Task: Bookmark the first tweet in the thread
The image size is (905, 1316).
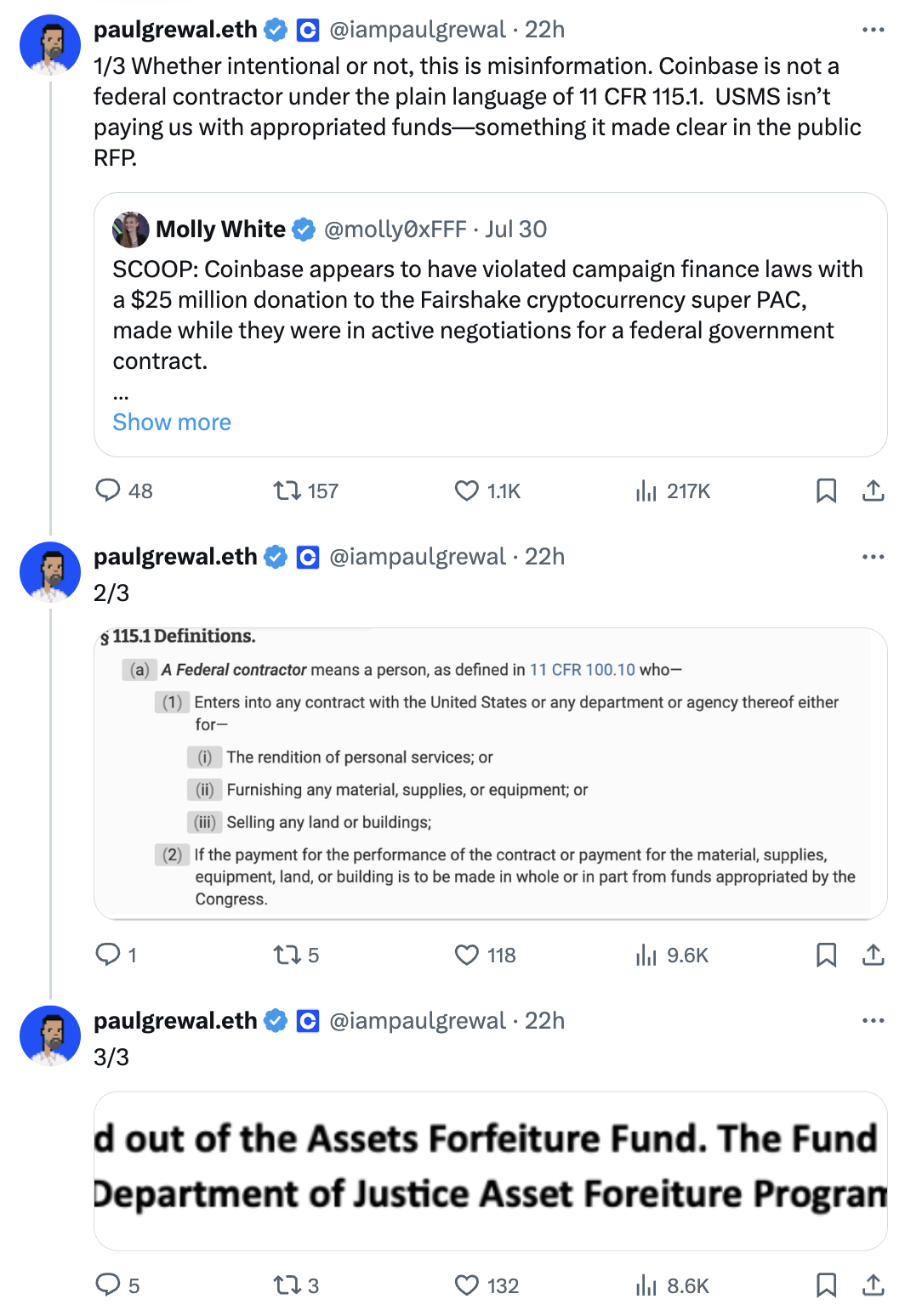Action: click(x=826, y=491)
